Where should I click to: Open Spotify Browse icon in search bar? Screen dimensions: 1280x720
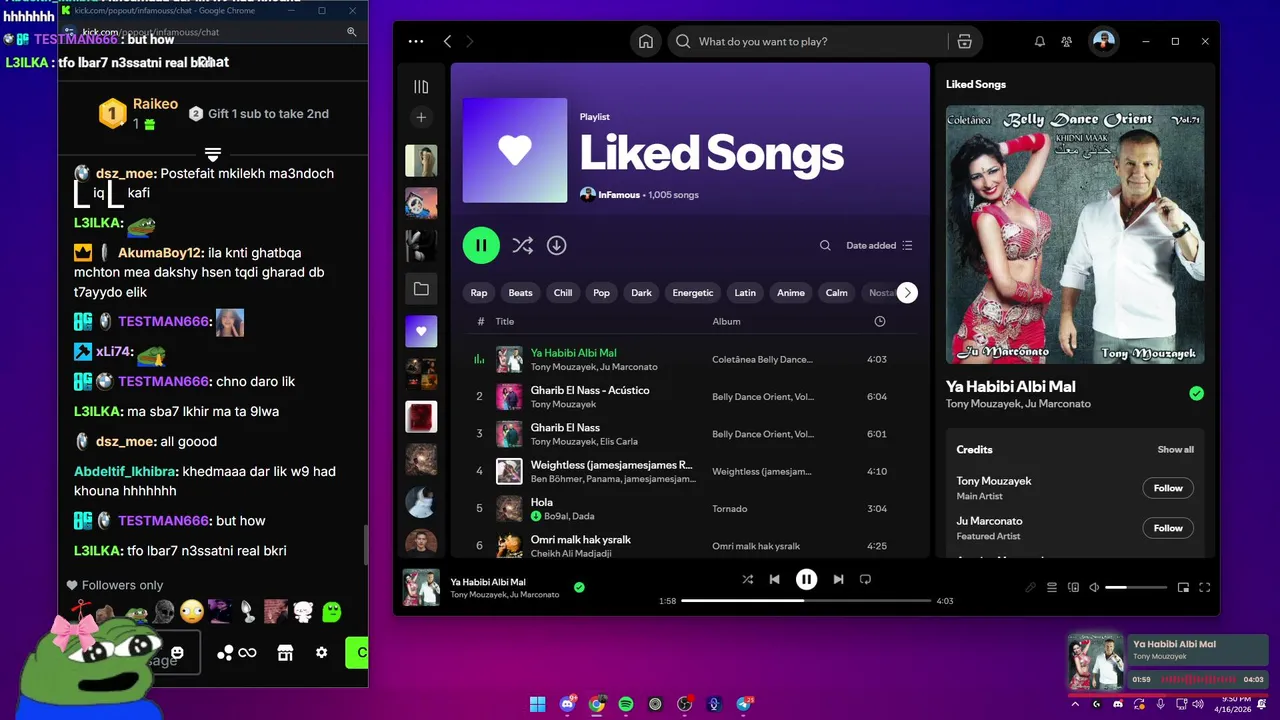point(964,42)
